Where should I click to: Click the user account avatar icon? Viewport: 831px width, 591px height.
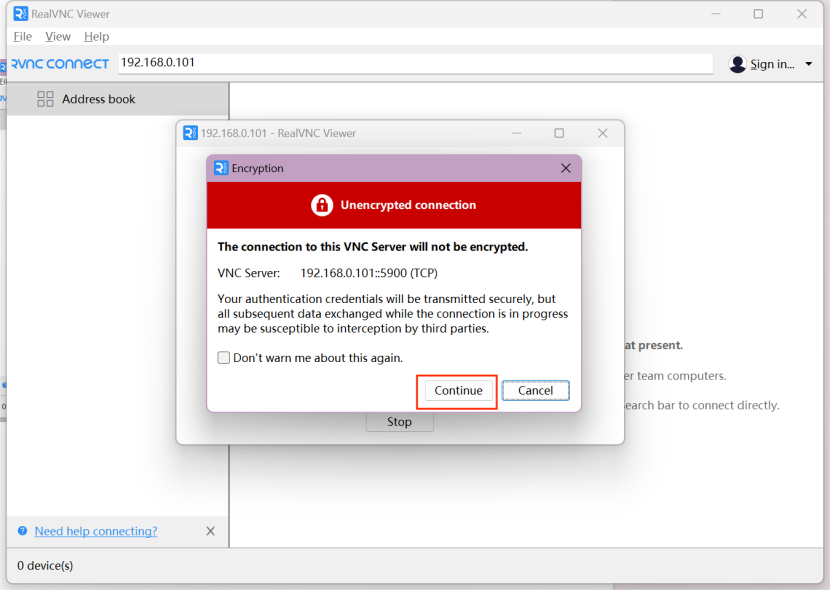[x=738, y=64]
